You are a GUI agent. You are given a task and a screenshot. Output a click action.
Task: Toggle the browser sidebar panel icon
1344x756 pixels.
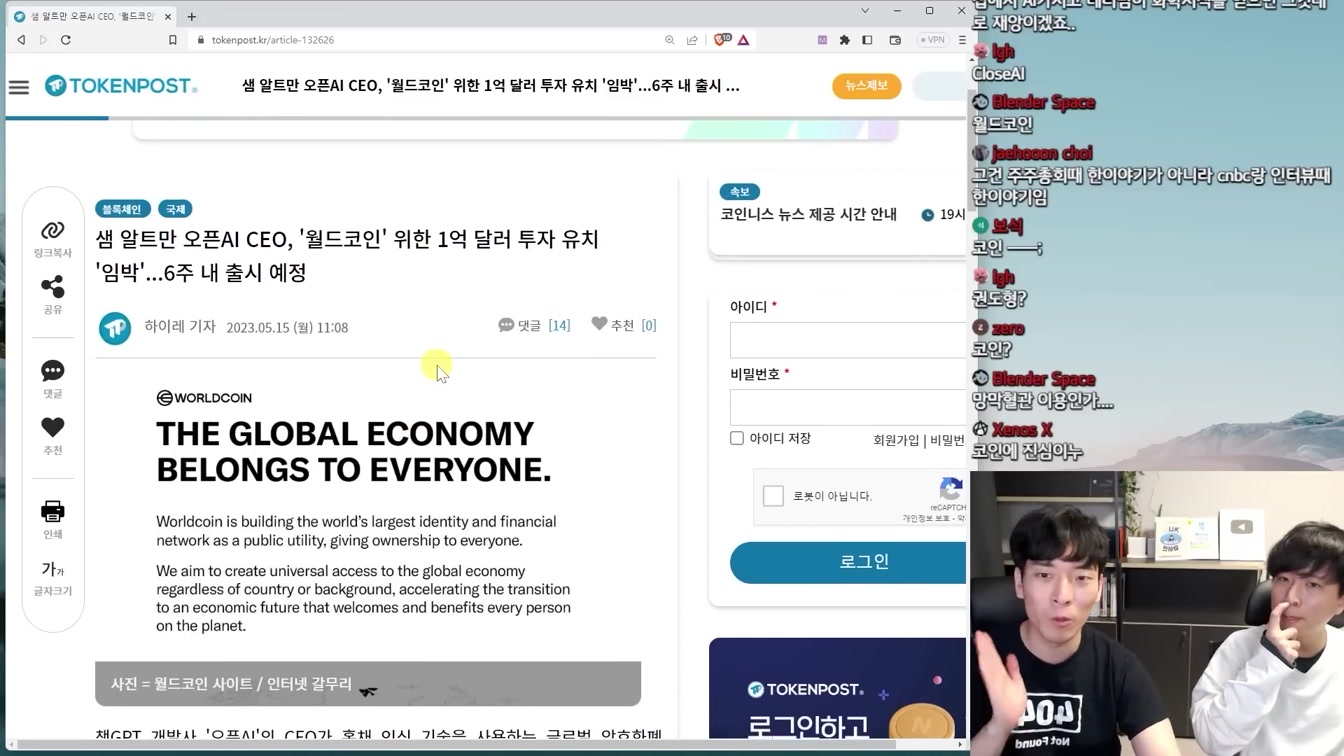(x=867, y=40)
